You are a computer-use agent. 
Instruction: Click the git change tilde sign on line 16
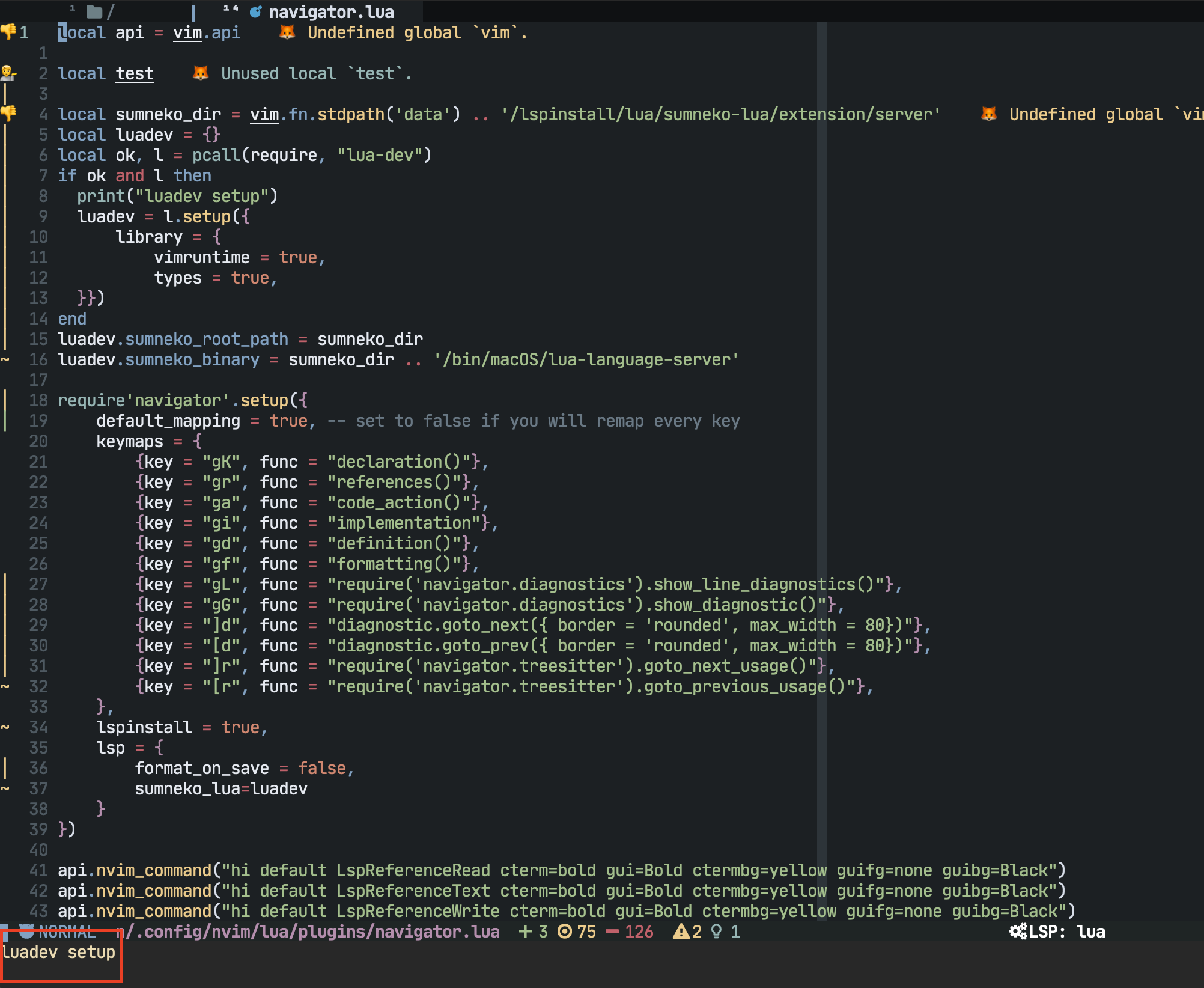pyautogui.click(x=5, y=359)
